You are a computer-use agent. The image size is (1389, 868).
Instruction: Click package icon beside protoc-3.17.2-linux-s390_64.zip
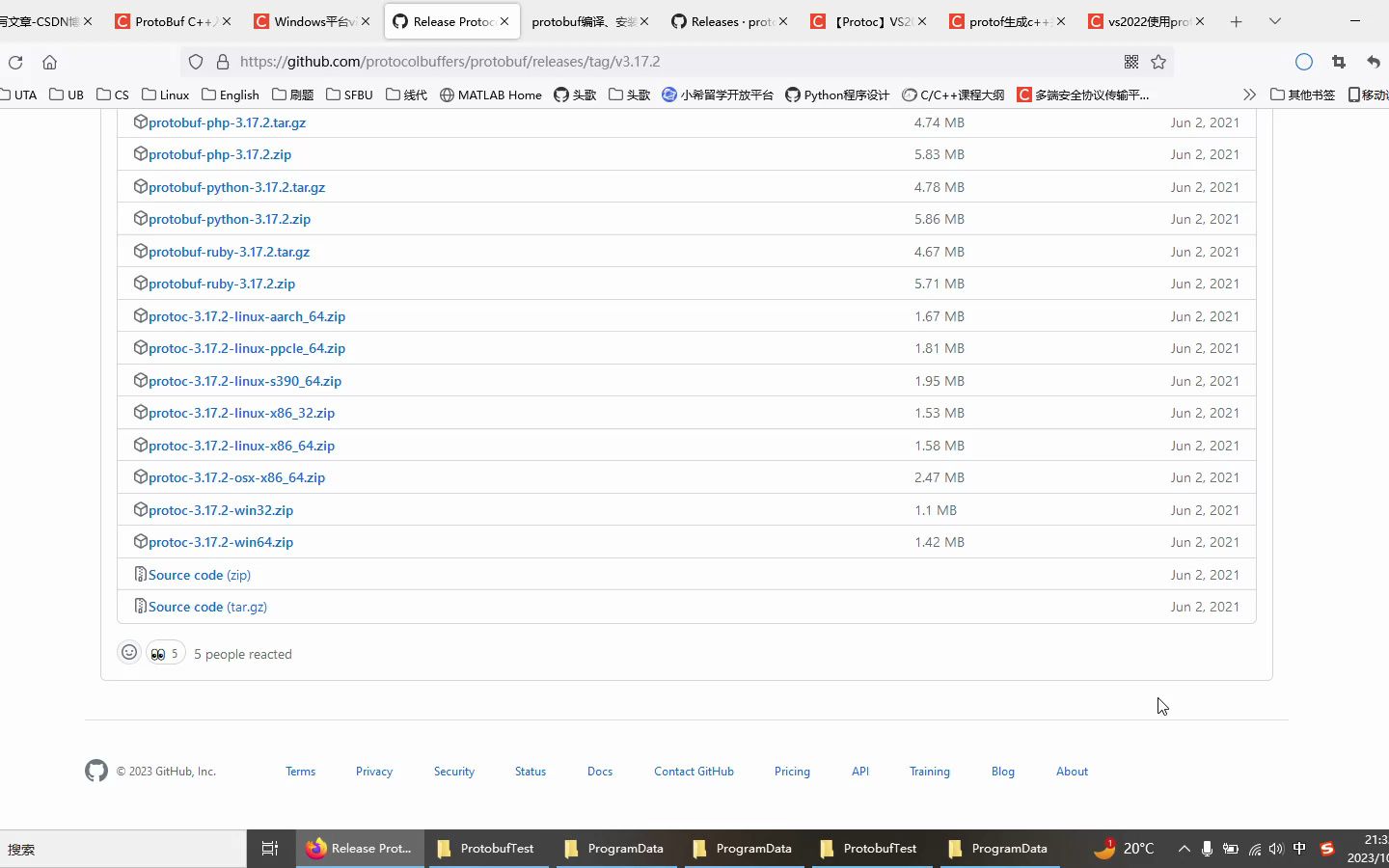click(140, 380)
